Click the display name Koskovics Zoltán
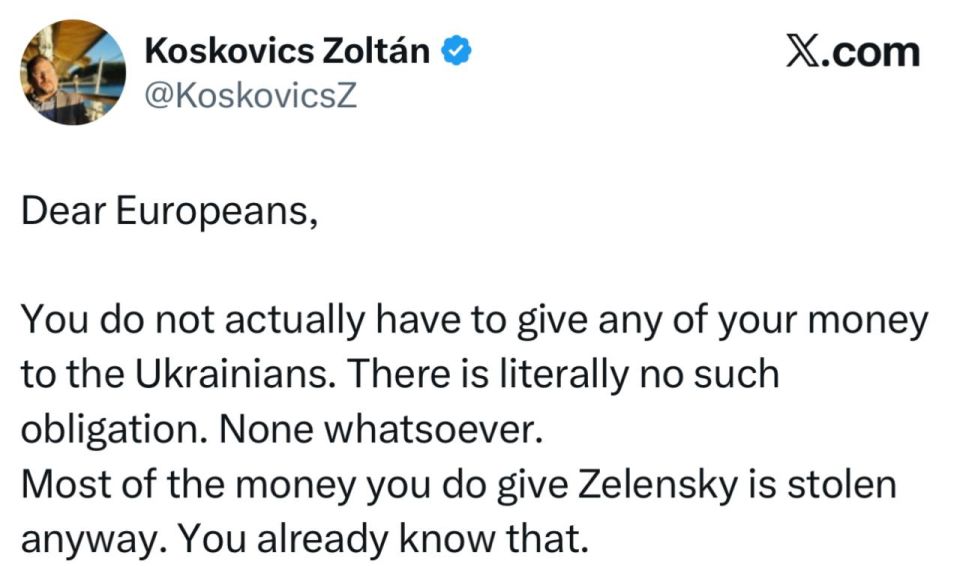This screenshot has width=960, height=567. [x=289, y=50]
